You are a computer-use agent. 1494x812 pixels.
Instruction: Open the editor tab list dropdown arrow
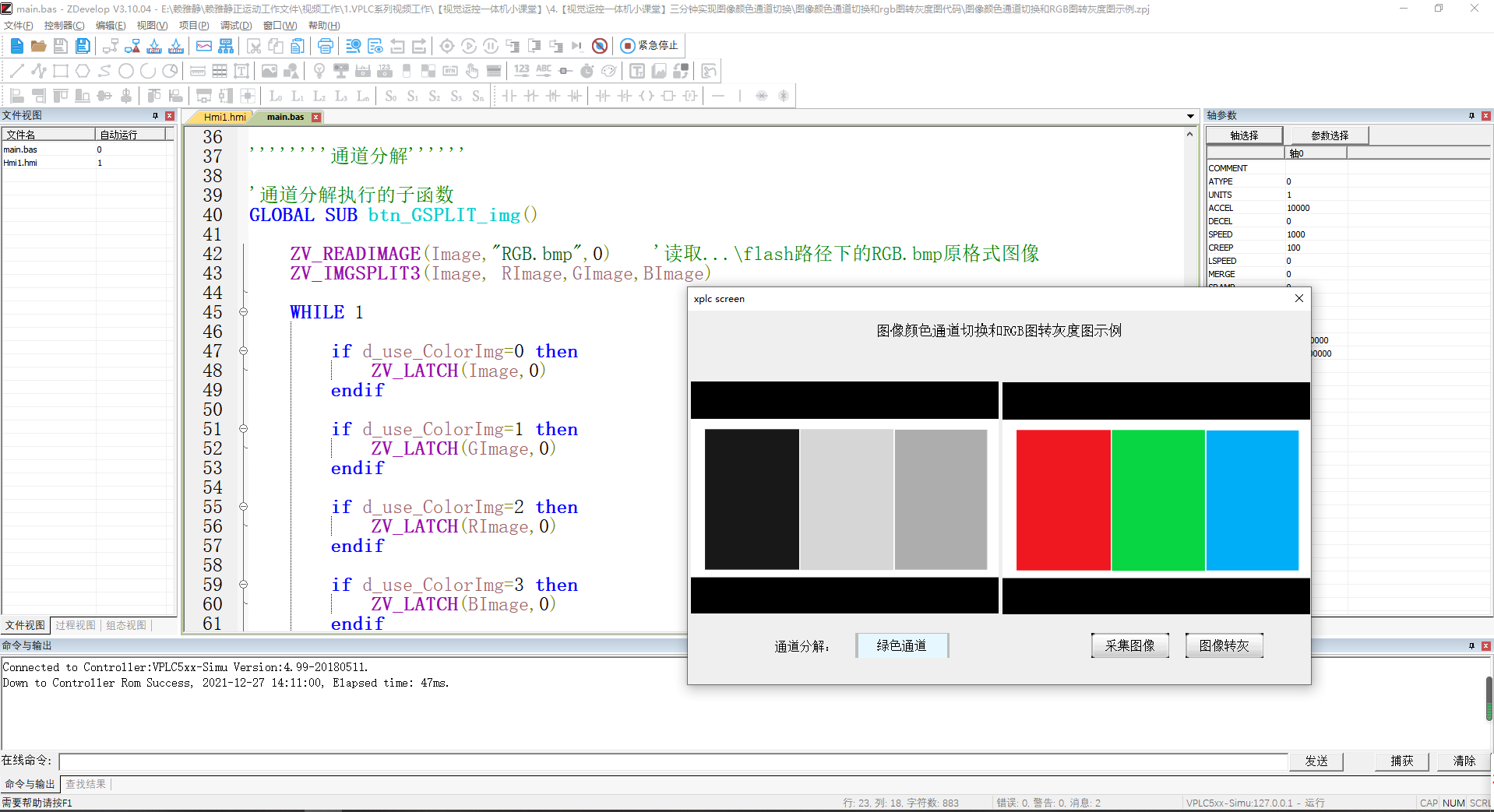coord(1189,116)
